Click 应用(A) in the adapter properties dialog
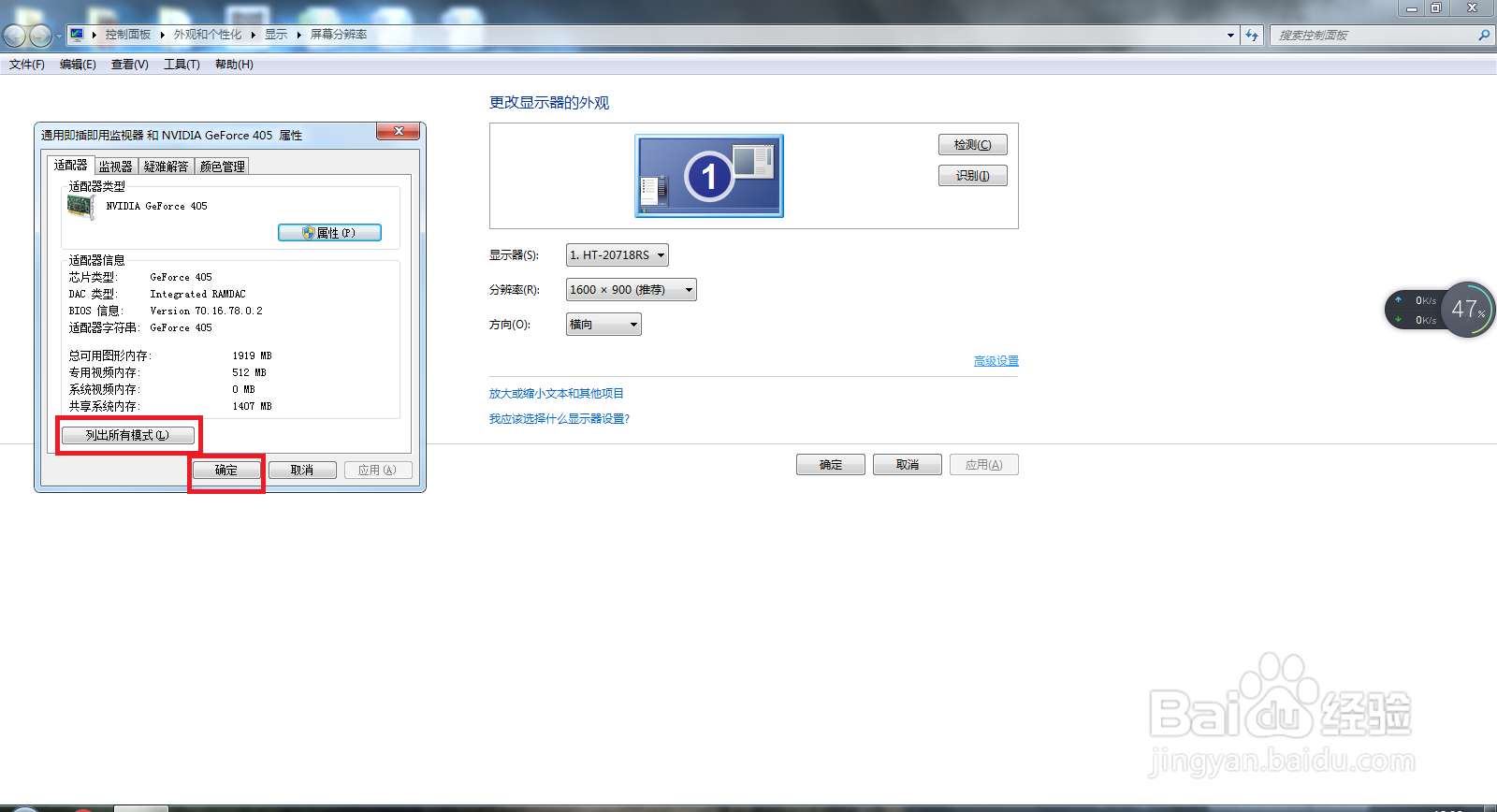1497x812 pixels. pos(378,470)
